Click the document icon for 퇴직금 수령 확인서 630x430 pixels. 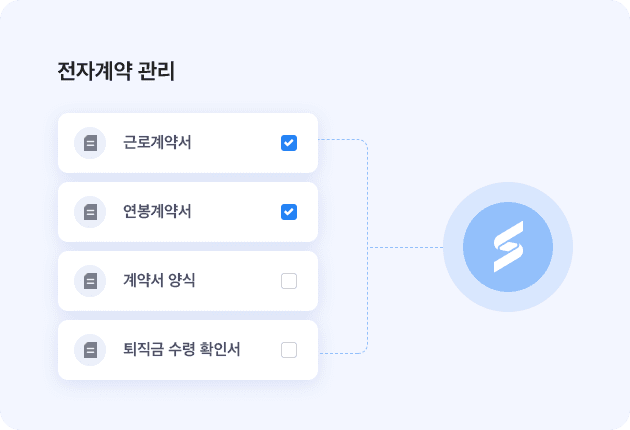click(90, 350)
